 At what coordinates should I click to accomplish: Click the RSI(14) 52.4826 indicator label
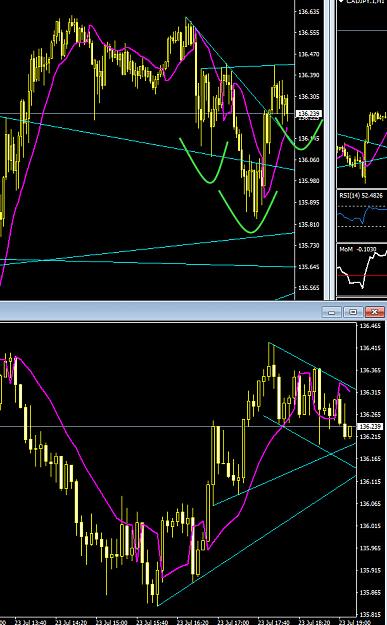(361, 195)
